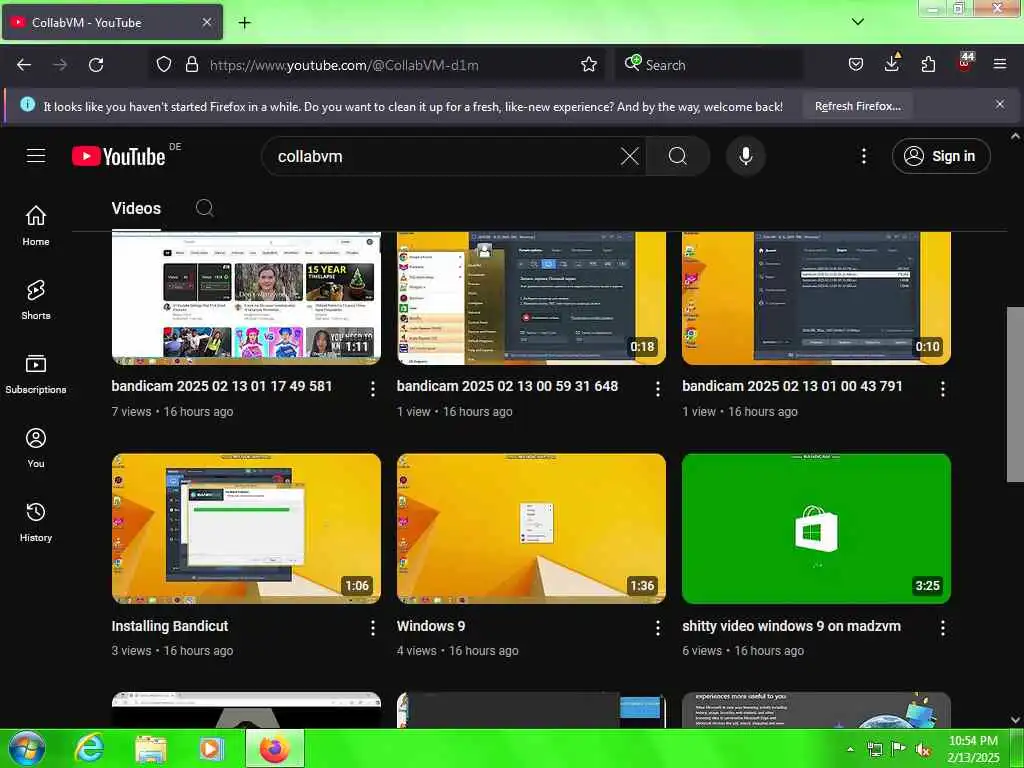Open the tracking protection shield icon
1024x768 pixels.
(164, 65)
